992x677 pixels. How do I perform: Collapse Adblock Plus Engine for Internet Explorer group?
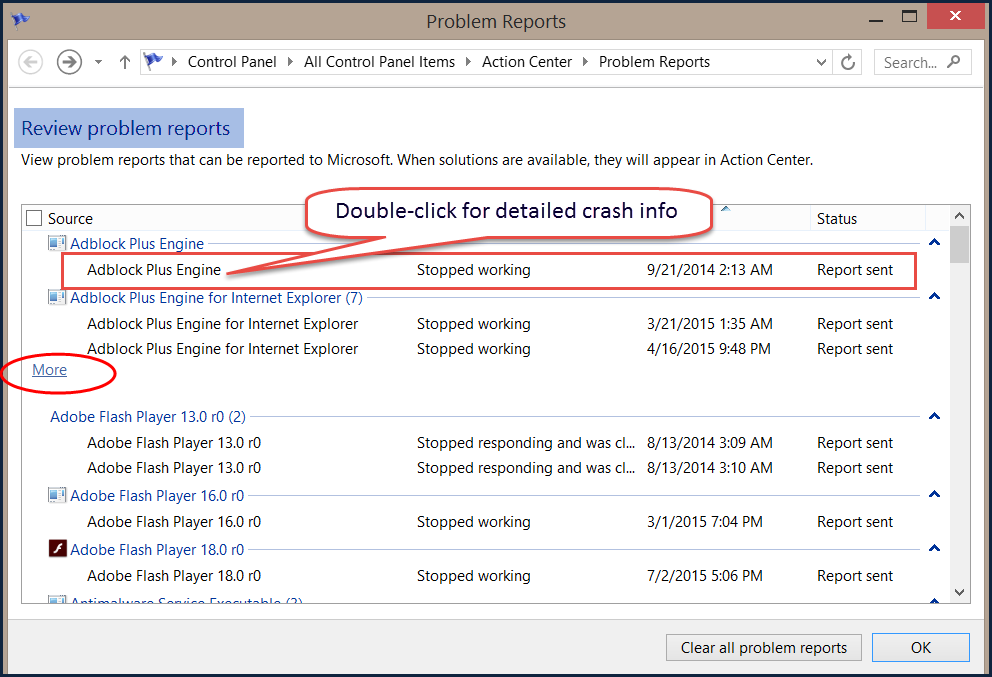(x=934, y=296)
